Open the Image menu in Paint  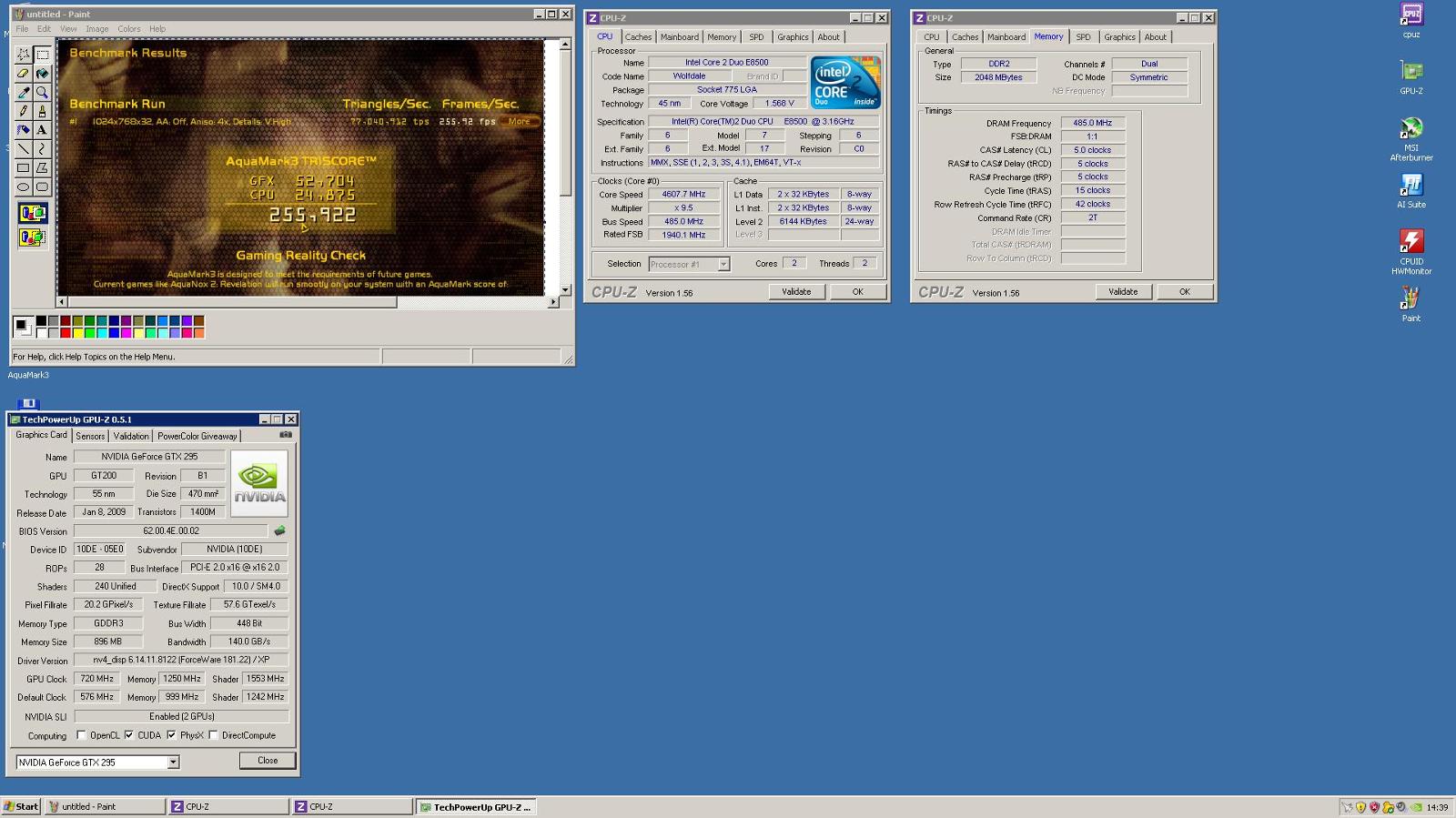97,29
